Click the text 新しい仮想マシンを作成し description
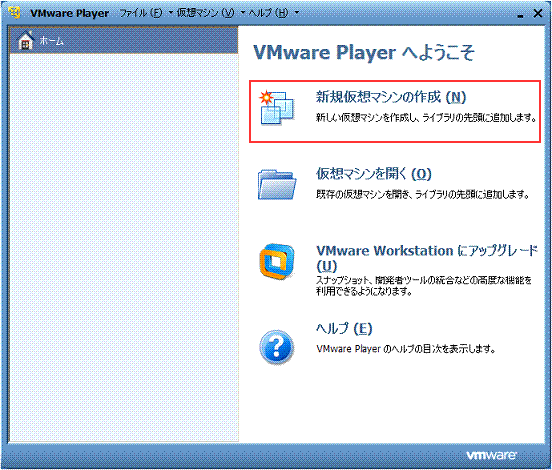This screenshot has height=470, width=552. point(426,118)
